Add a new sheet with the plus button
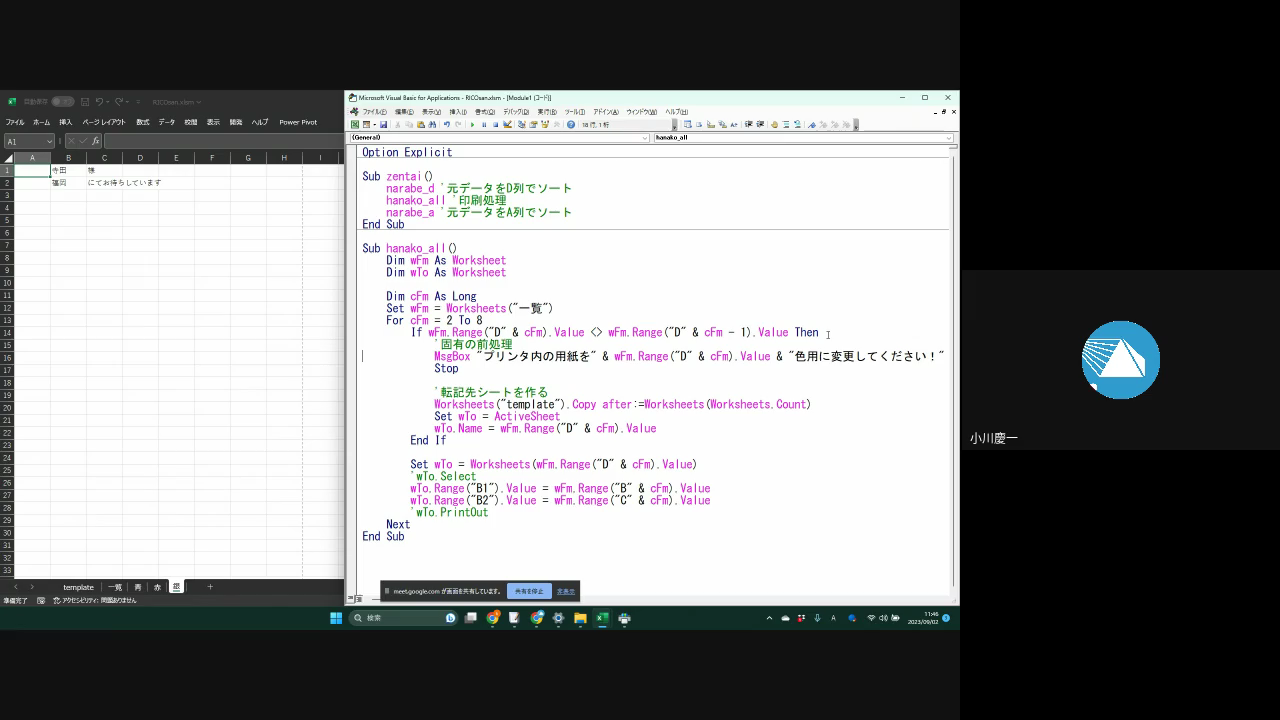Image resolution: width=1280 pixels, height=720 pixels. [210, 587]
